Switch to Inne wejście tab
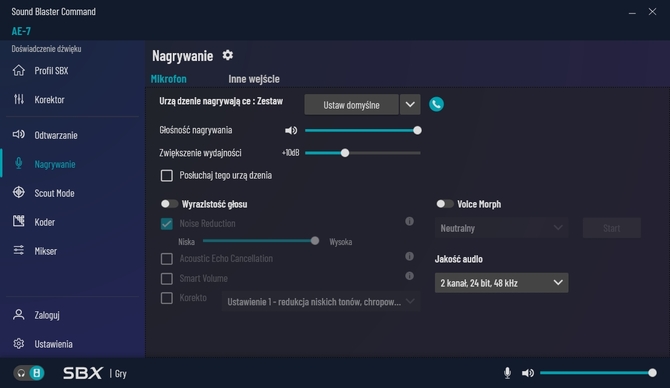This screenshot has width=670, height=388. pyautogui.click(x=254, y=79)
